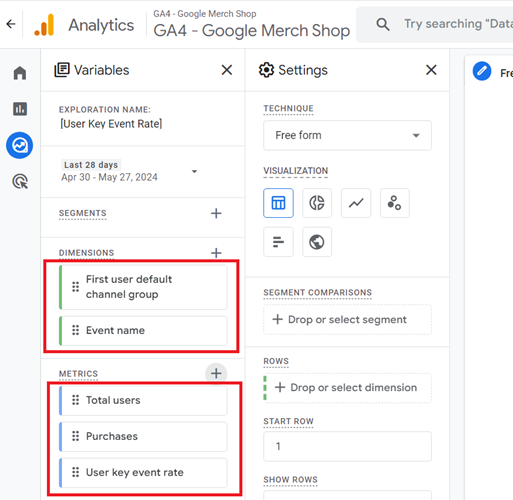The width and height of the screenshot is (513, 500).
Task: Click drag handle of Purchases
Action: tap(76, 436)
